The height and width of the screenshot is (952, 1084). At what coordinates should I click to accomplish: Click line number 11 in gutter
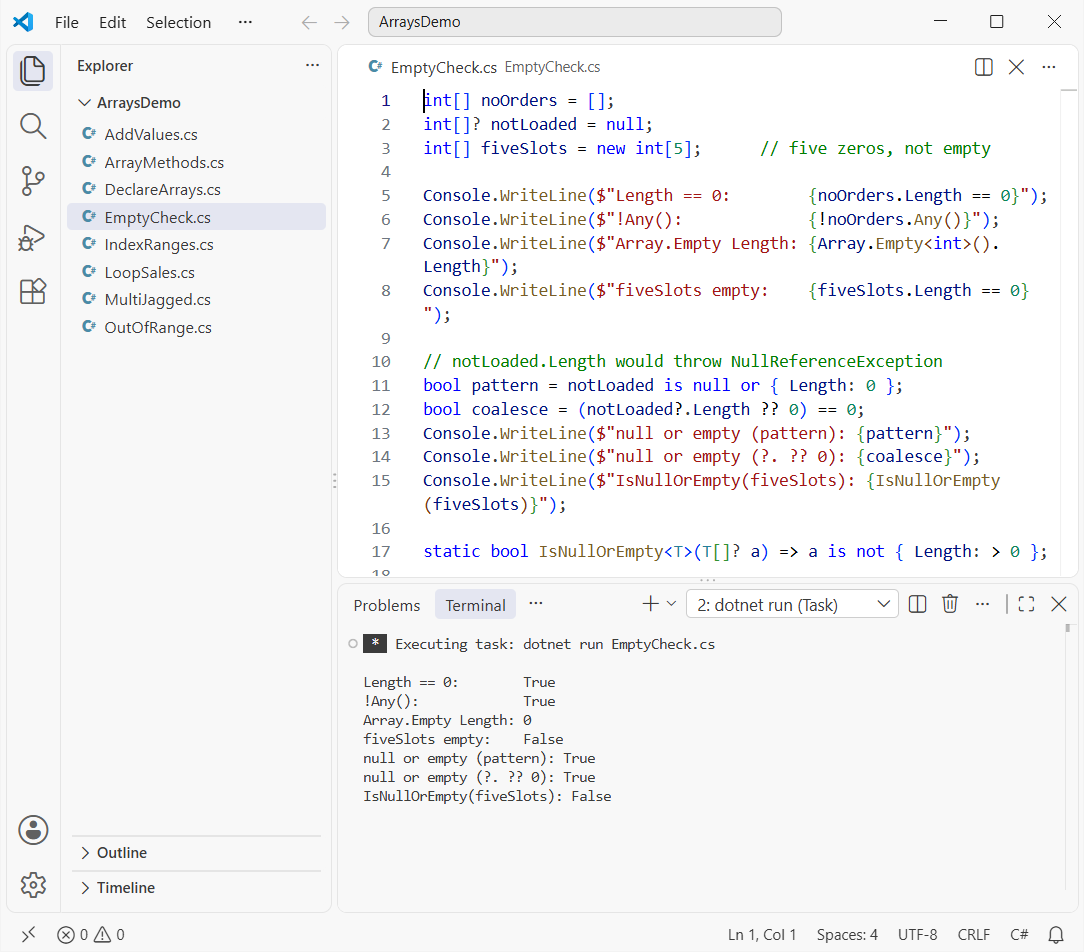pyautogui.click(x=381, y=385)
